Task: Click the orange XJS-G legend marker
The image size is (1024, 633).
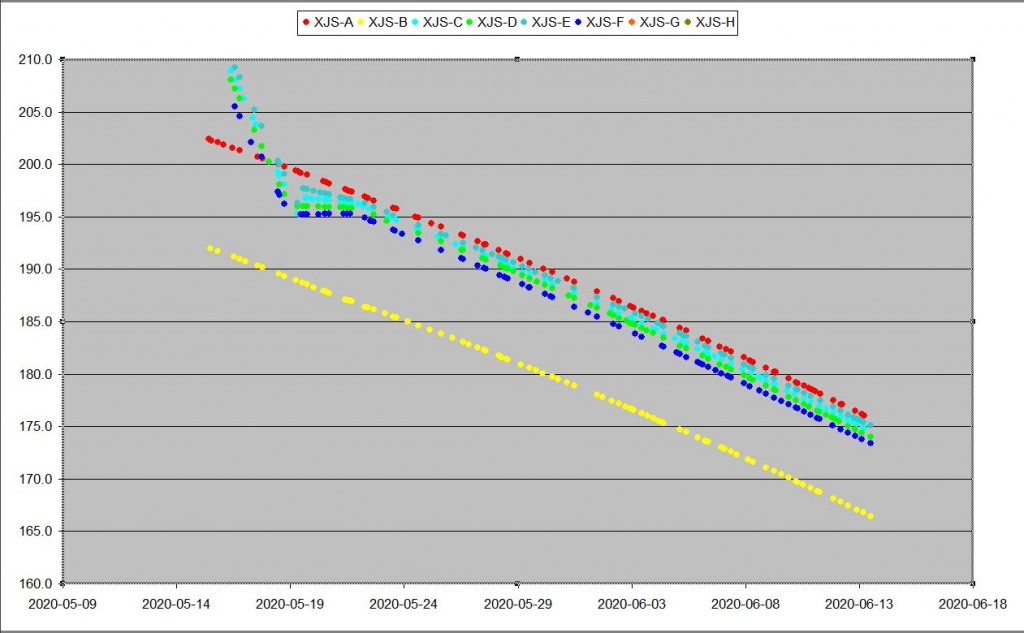Action: coord(632,22)
